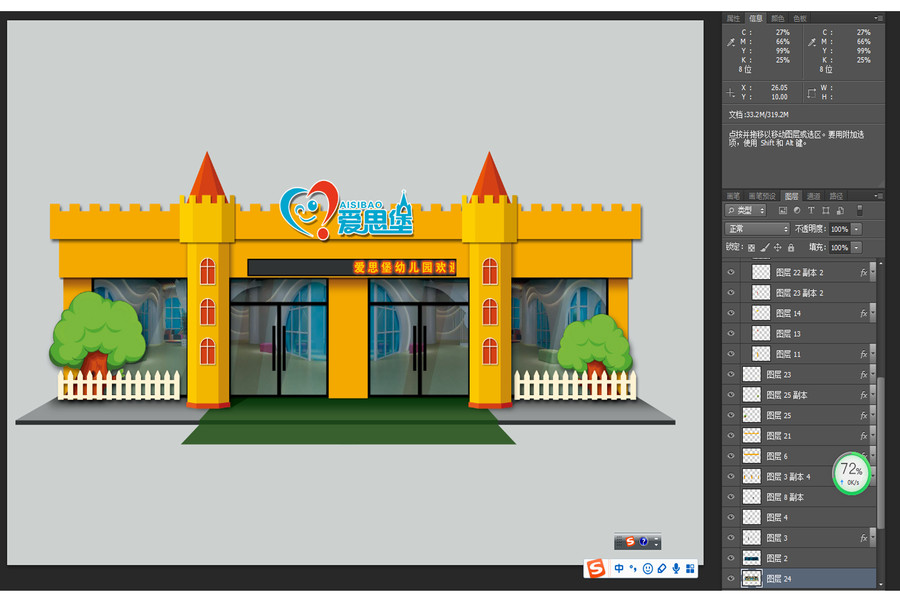Lock transparent pixels icon
The width and height of the screenshot is (900, 600).
[x=751, y=247]
